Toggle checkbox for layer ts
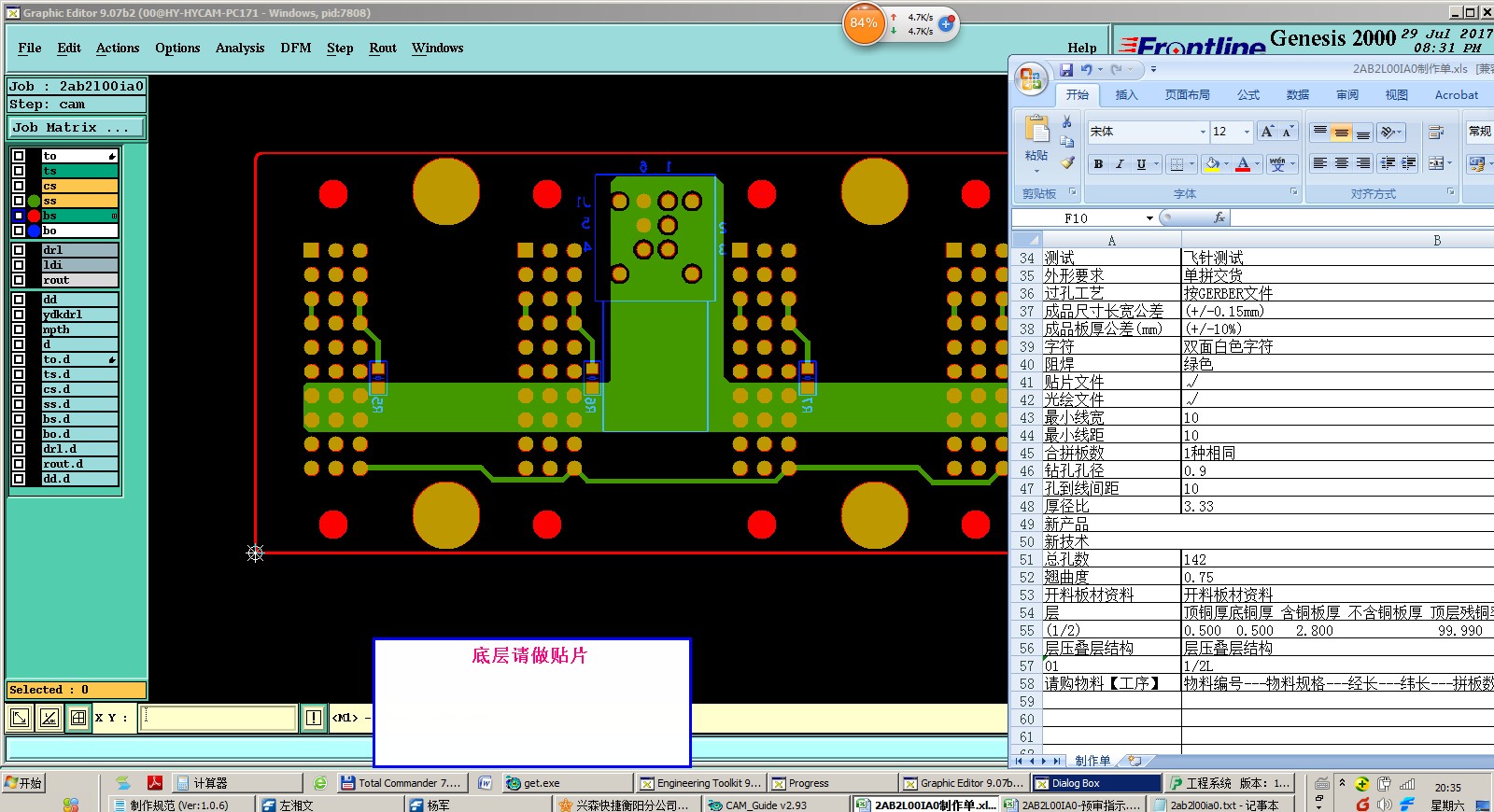1494x812 pixels. click(19, 171)
